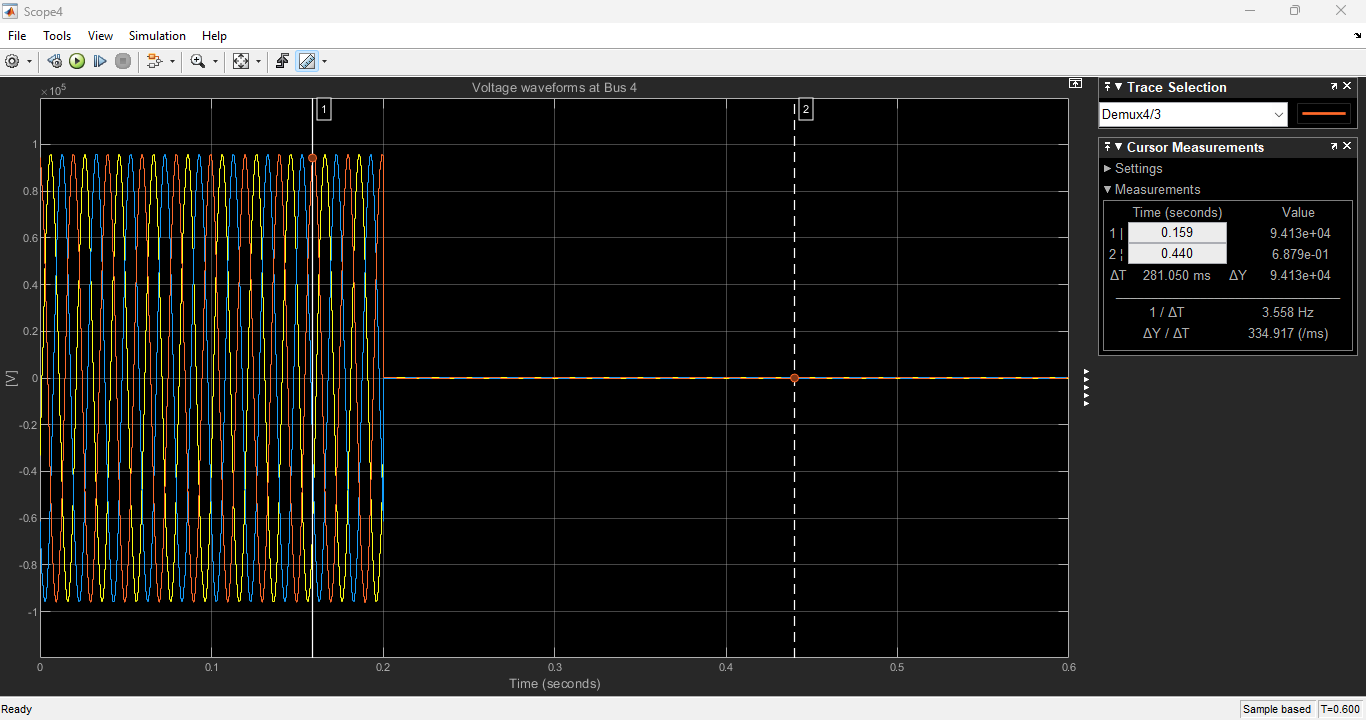
Task: Open the Demux4/3 trace selection combo box
Action: click(x=1193, y=115)
